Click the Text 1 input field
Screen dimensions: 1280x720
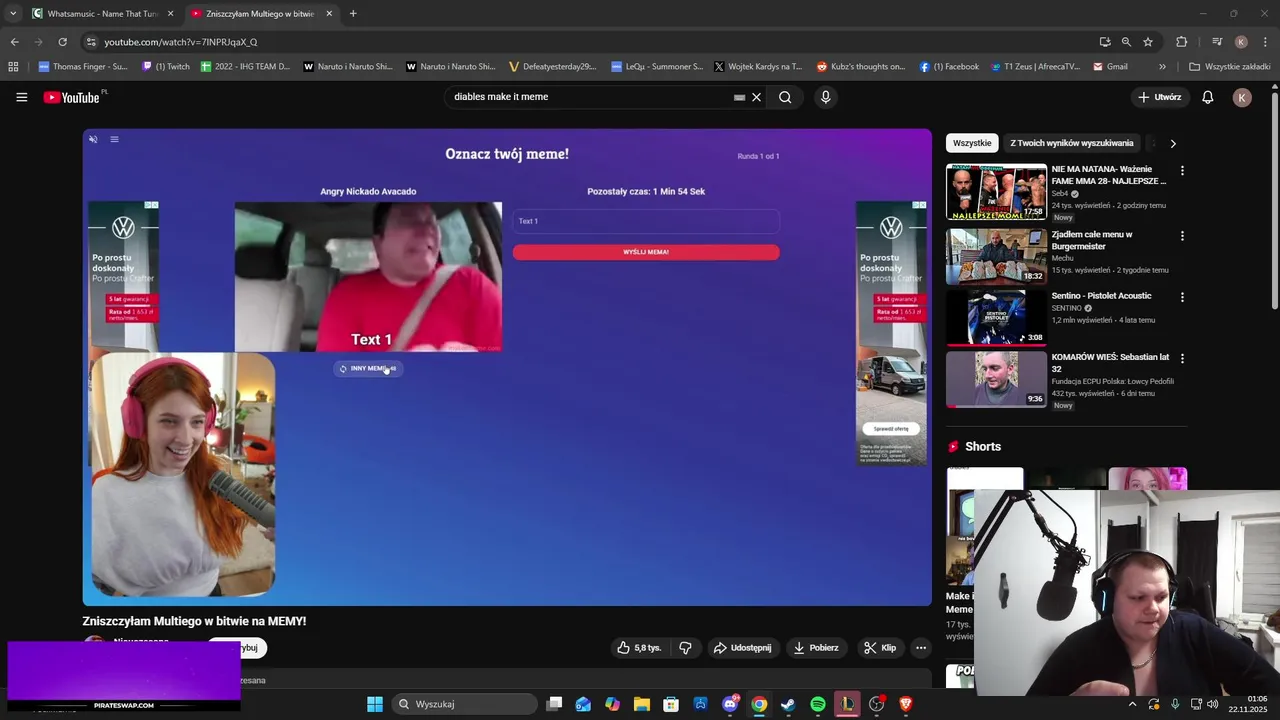pyautogui.click(x=646, y=221)
